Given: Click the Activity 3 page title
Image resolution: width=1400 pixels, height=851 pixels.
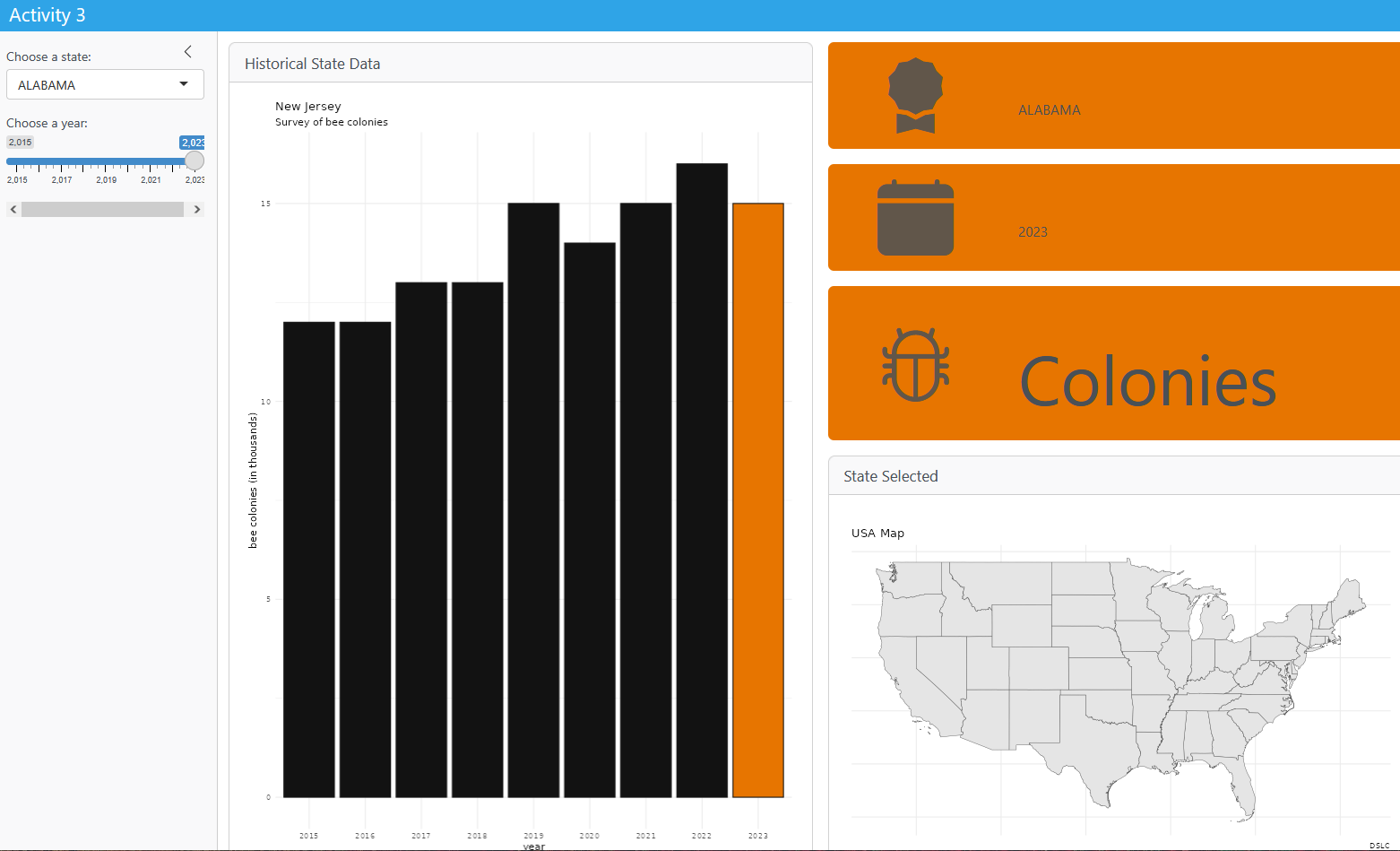Looking at the screenshot, I should coord(48,15).
